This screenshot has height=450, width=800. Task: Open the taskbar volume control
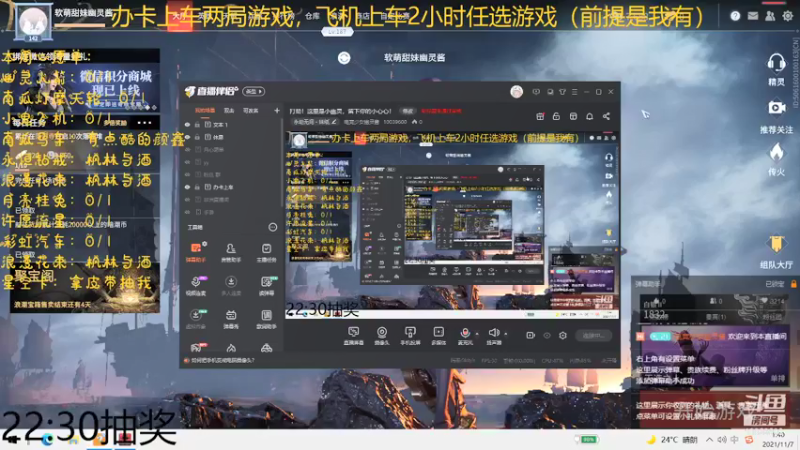pyautogui.click(x=721, y=439)
